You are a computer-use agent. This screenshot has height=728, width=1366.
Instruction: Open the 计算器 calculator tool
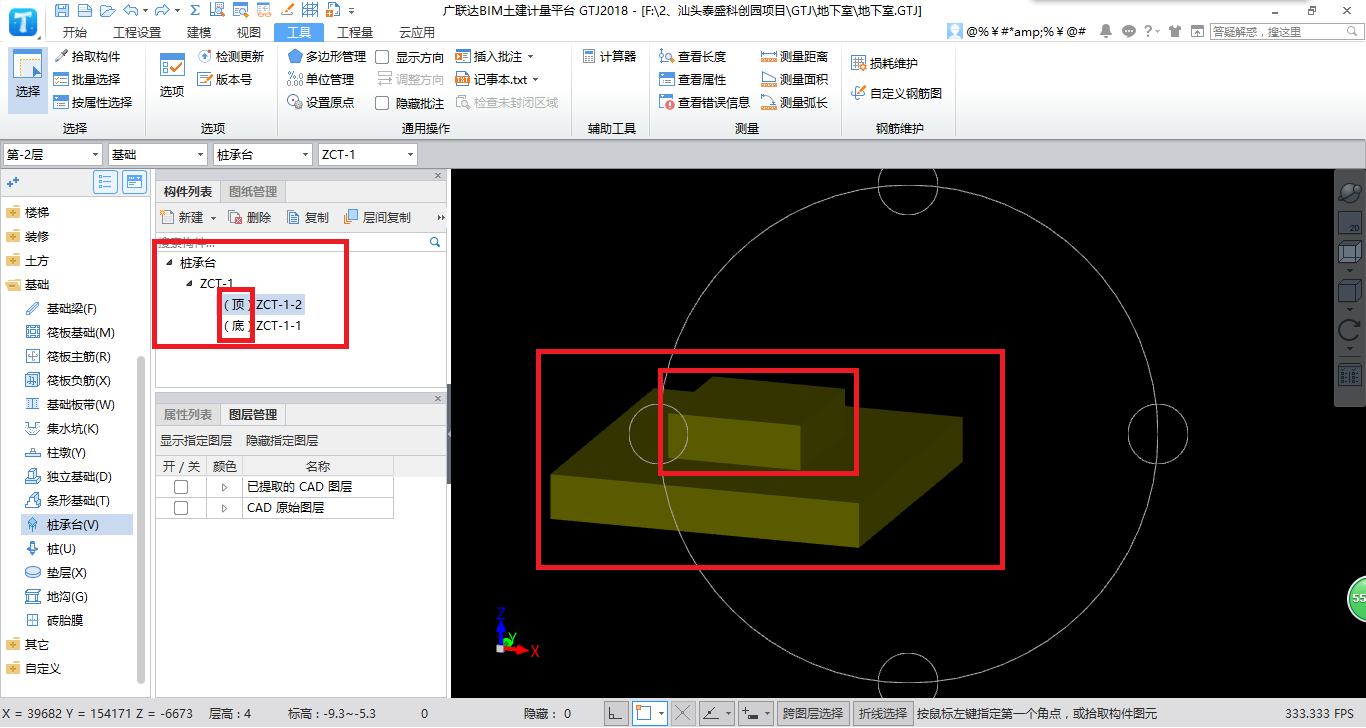[609, 57]
